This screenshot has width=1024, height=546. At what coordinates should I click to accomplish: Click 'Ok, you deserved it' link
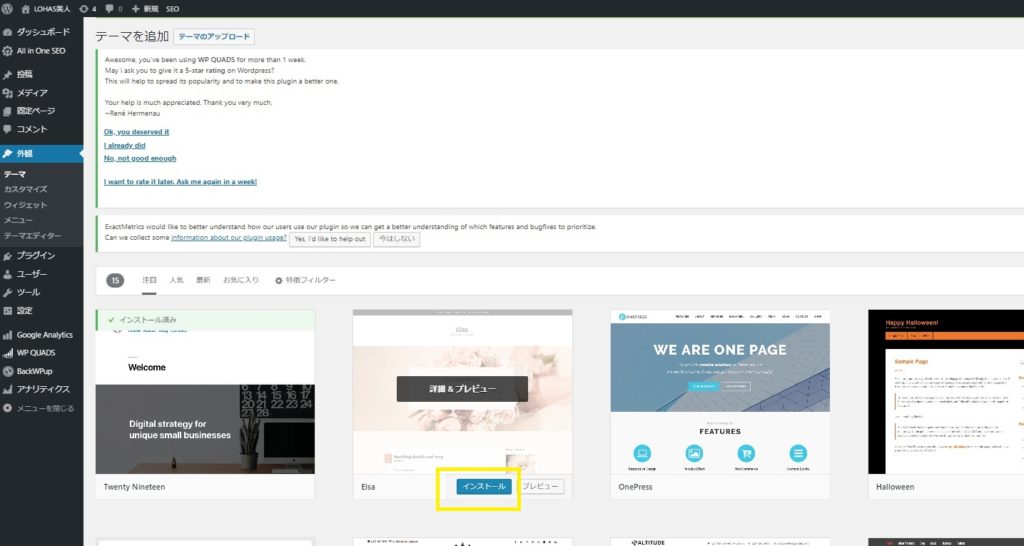[x=136, y=132]
